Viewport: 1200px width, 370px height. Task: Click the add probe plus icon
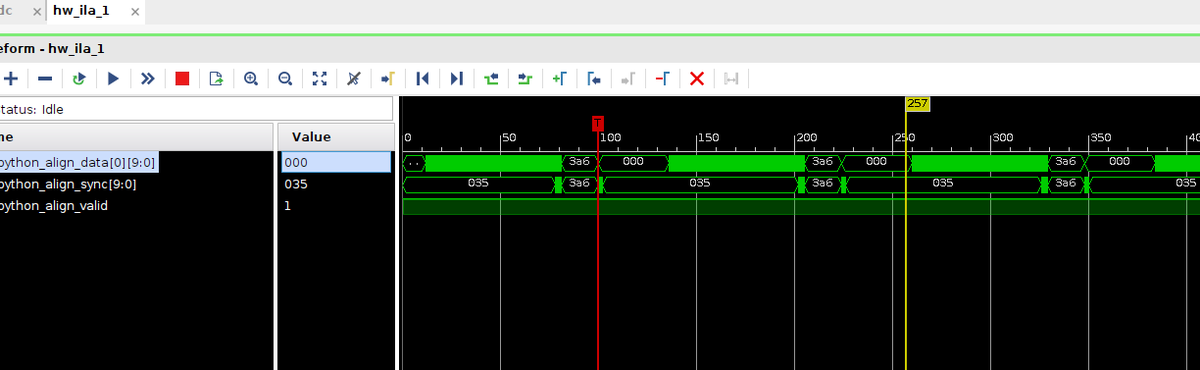[11, 78]
